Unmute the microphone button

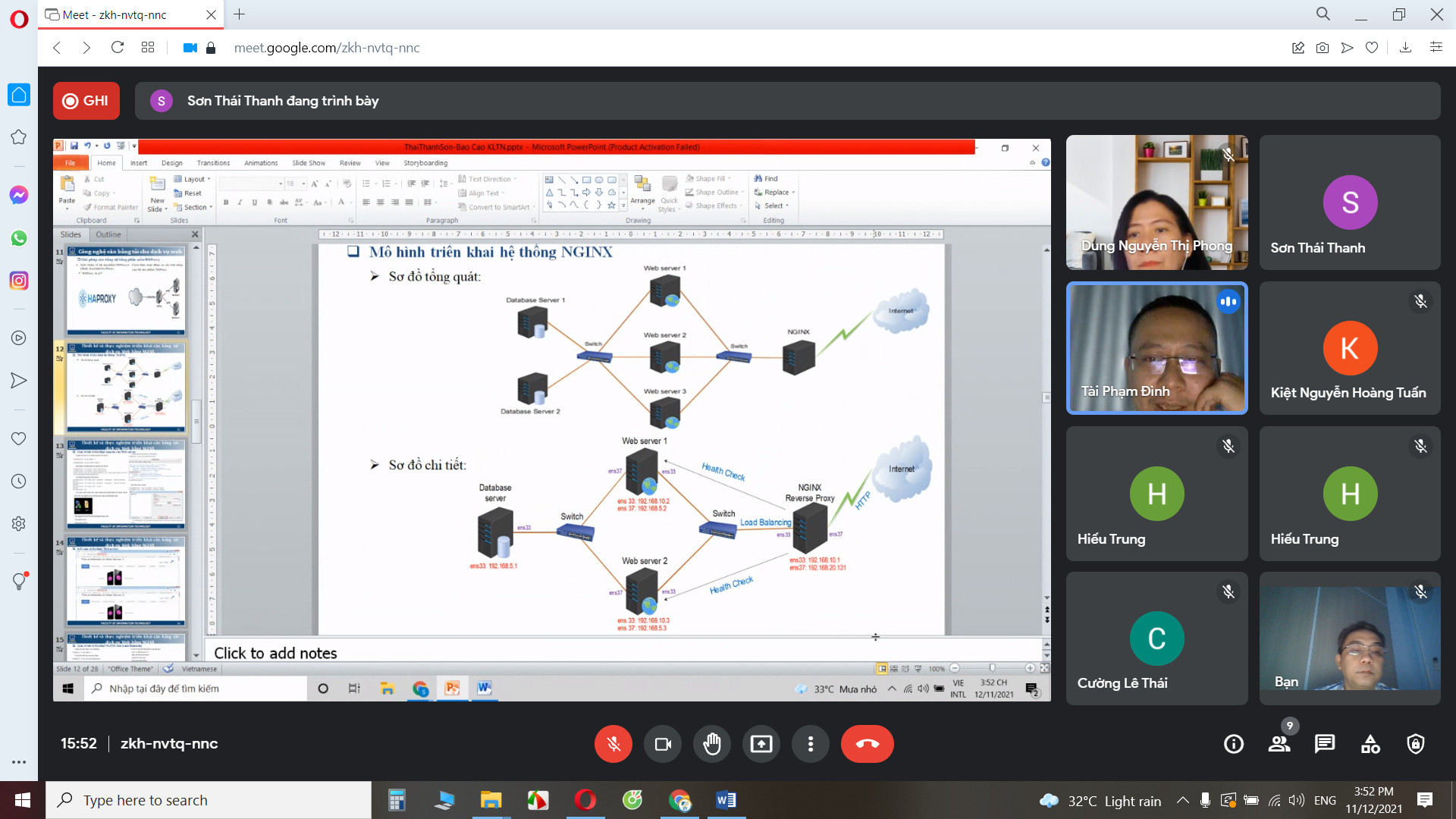(613, 744)
